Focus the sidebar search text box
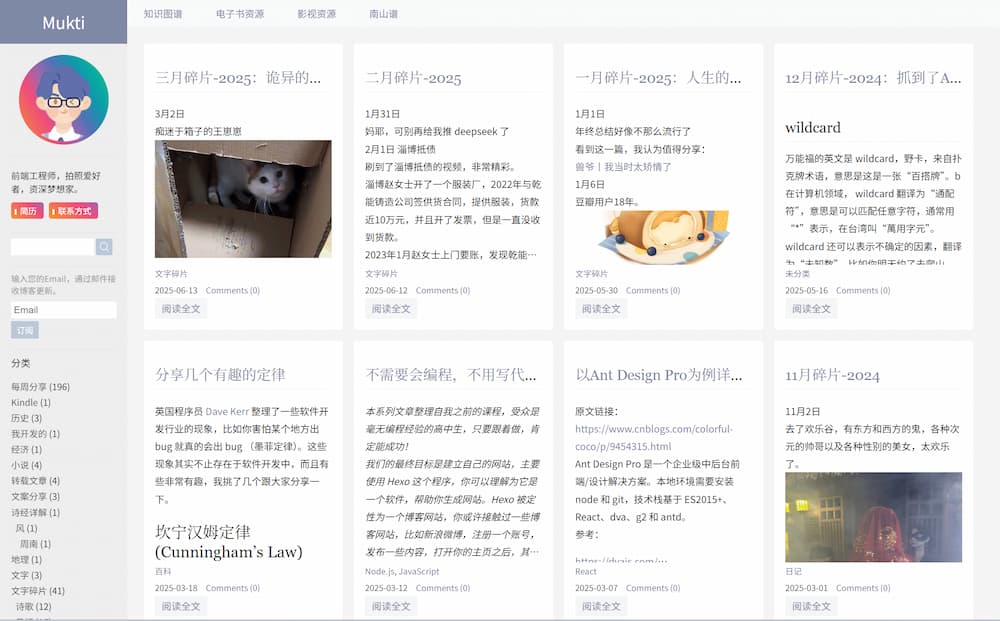Screen dimensions: 1000x621 click(52, 247)
